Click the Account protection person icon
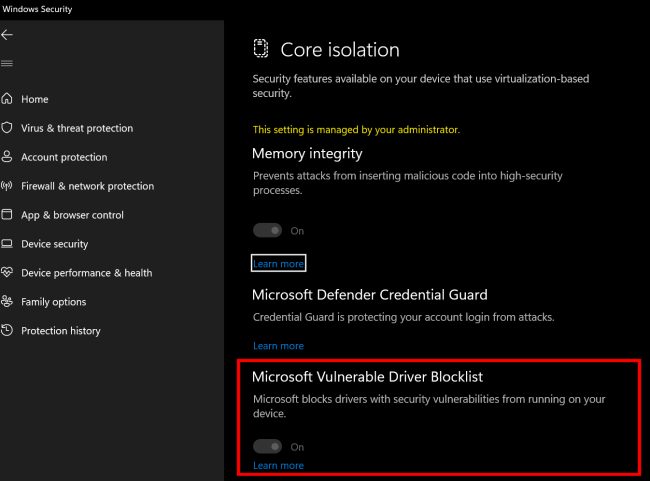This screenshot has height=481, width=650. (x=7, y=157)
